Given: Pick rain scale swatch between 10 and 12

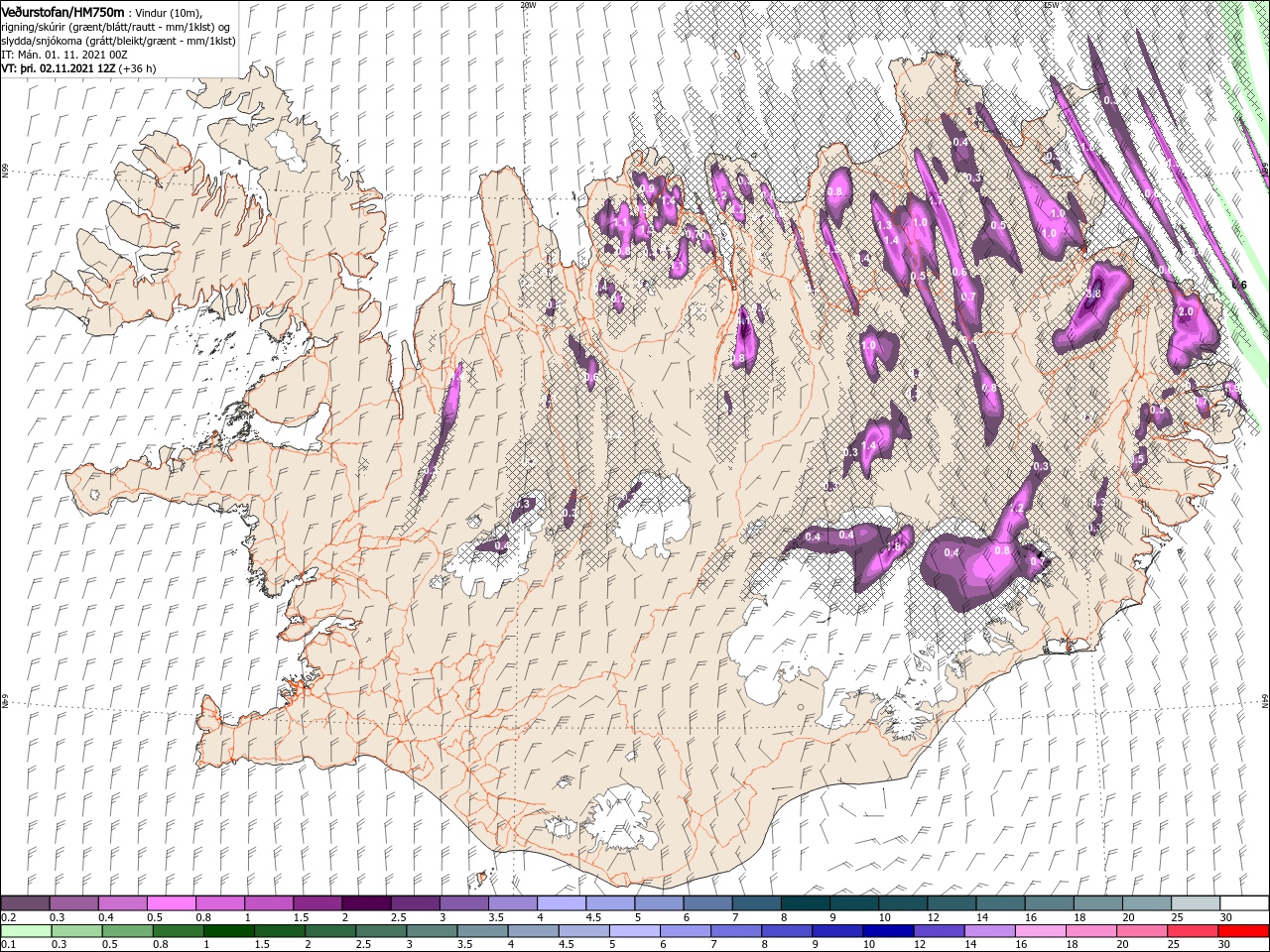Looking at the screenshot, I should pyautogui.click(x=888, y=931).
